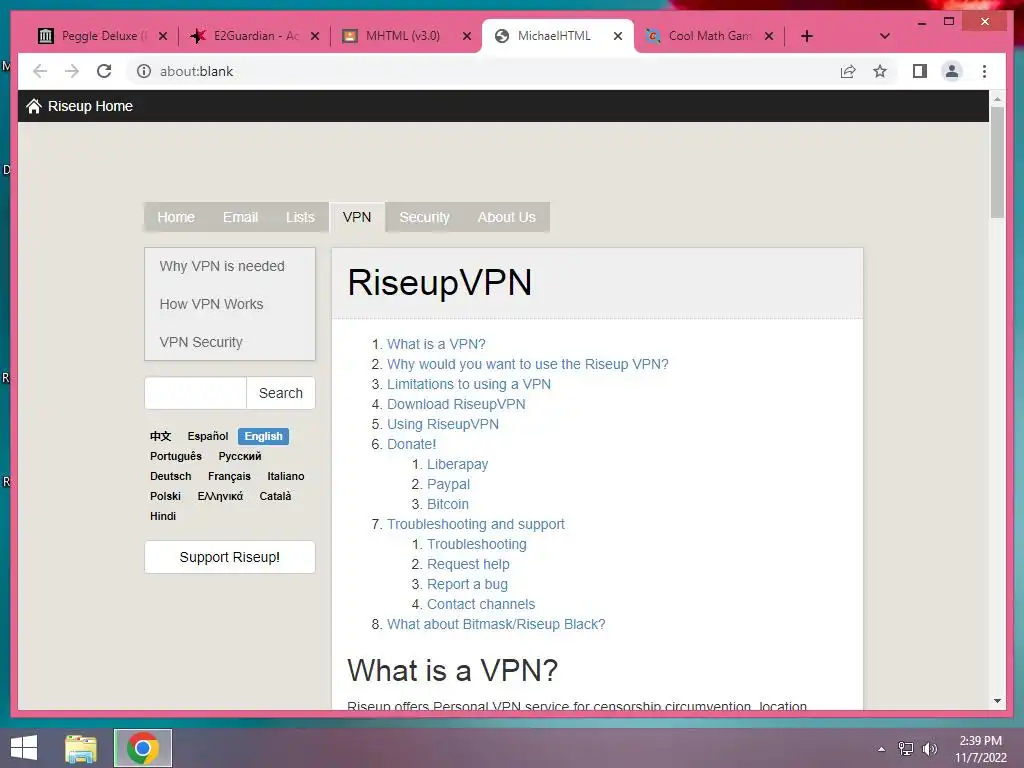Click the browser forward arrow
Viewport: 1024px width, 768px height.
tap(72, 71)
